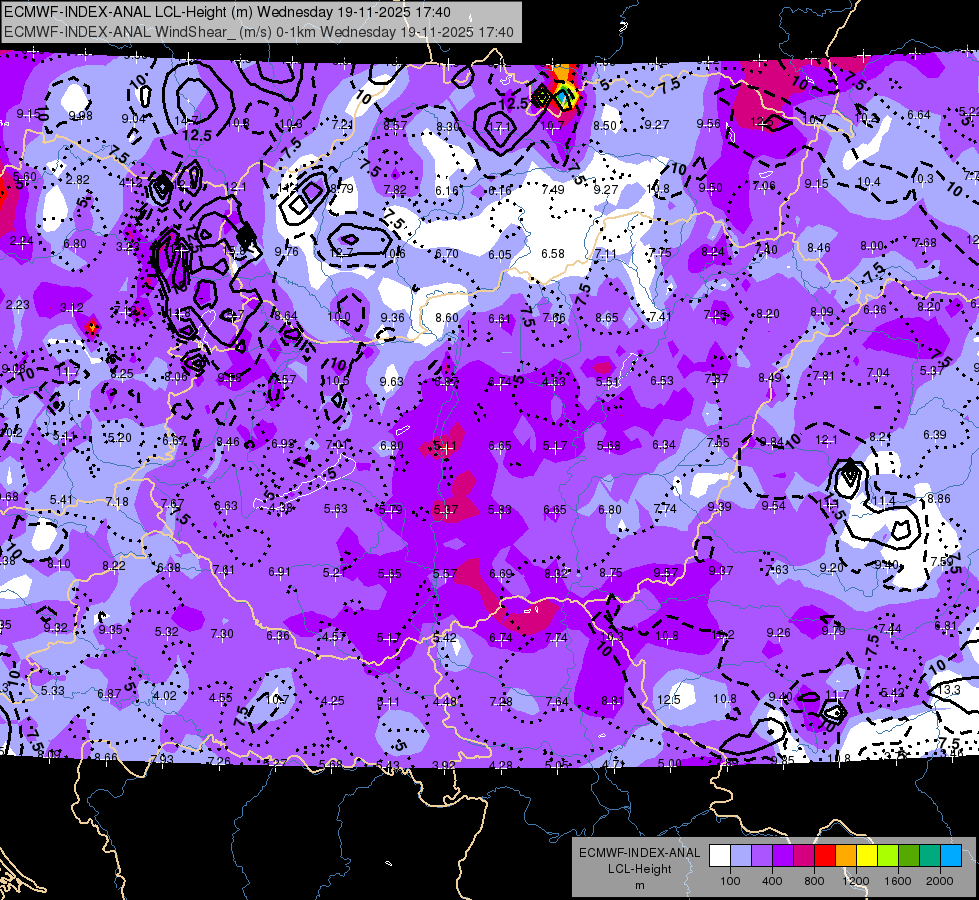Click the legend label '1600'
This screenshot has height=900, width=979.
click(x=898, y=881)
